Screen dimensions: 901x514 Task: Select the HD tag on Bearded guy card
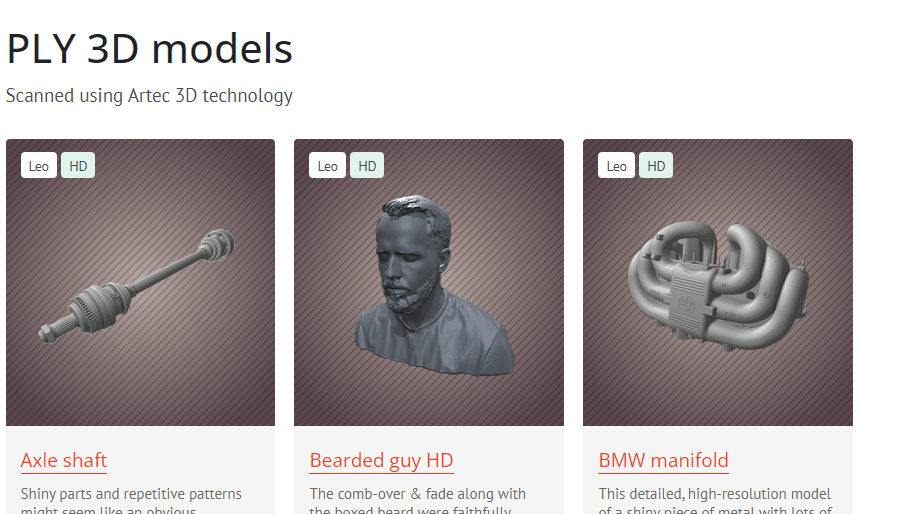coord(367,165)
